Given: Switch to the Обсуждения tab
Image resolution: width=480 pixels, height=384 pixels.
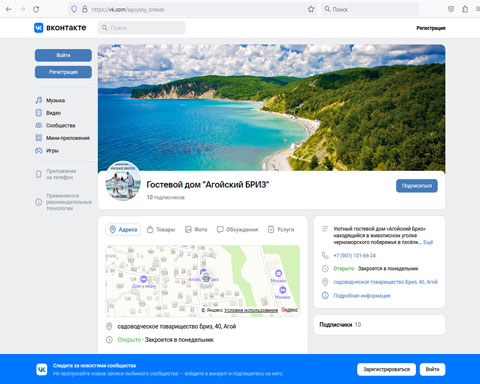Looking at the screenshot, I should pos(237,229).
